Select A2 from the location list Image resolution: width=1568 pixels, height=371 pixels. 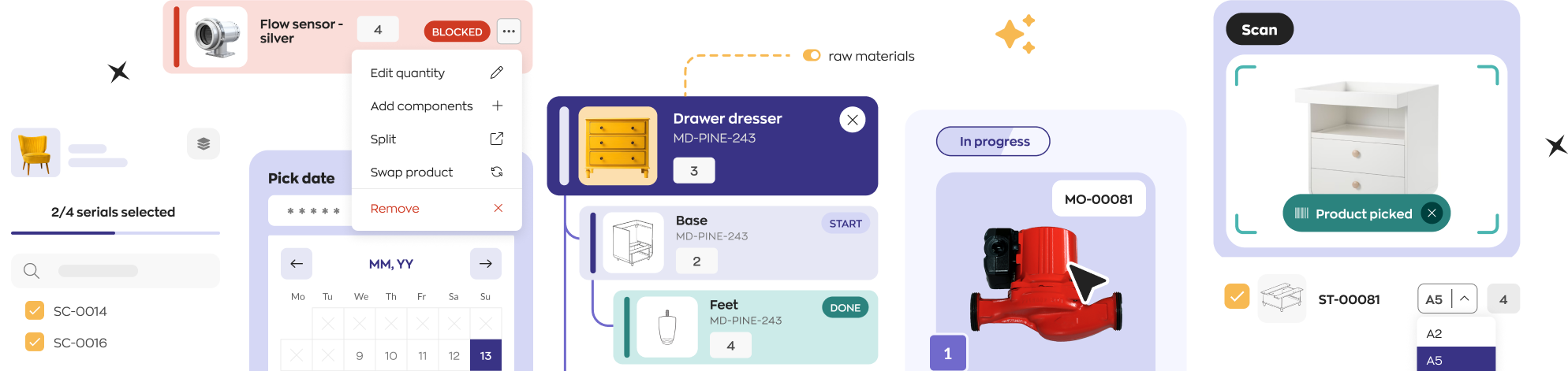tap(1434, 334)
